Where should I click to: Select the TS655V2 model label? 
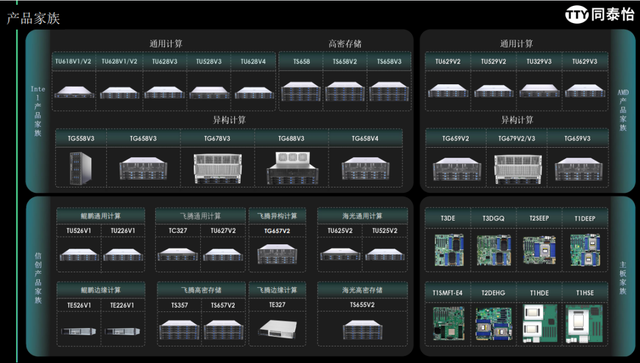(x=362, y=305)
